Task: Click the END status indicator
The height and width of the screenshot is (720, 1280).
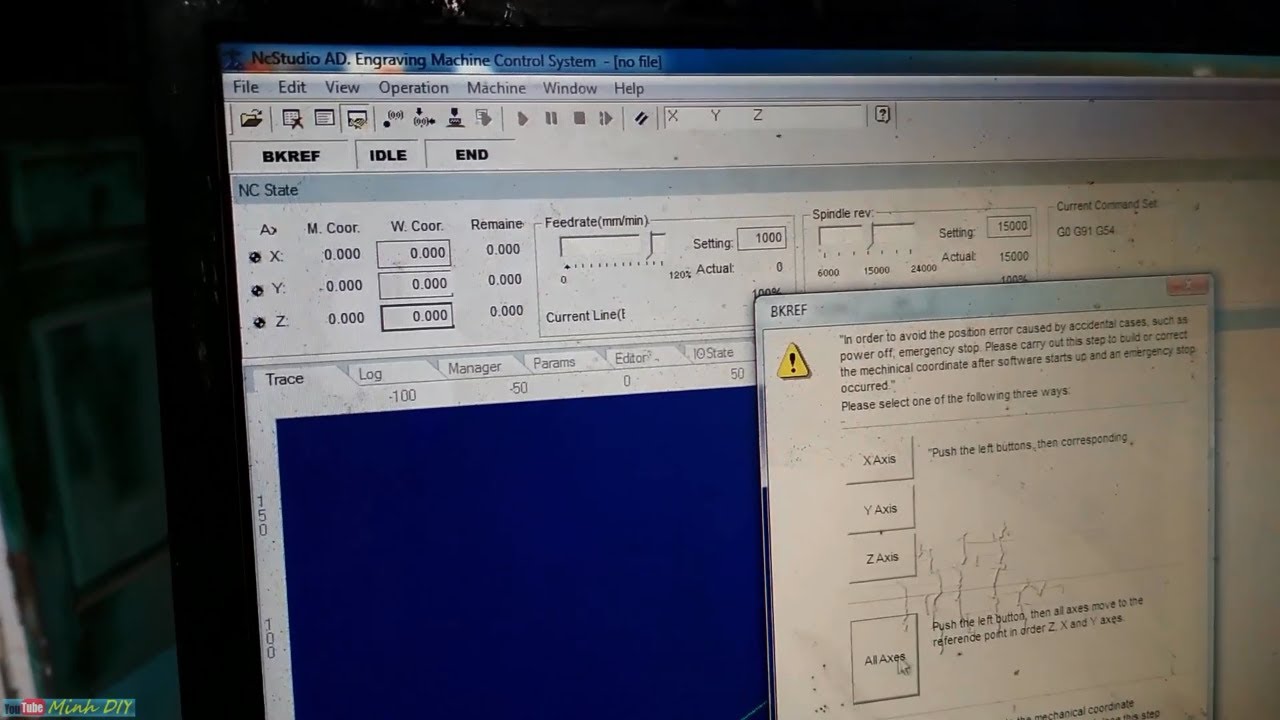Action: coord(472,155)
